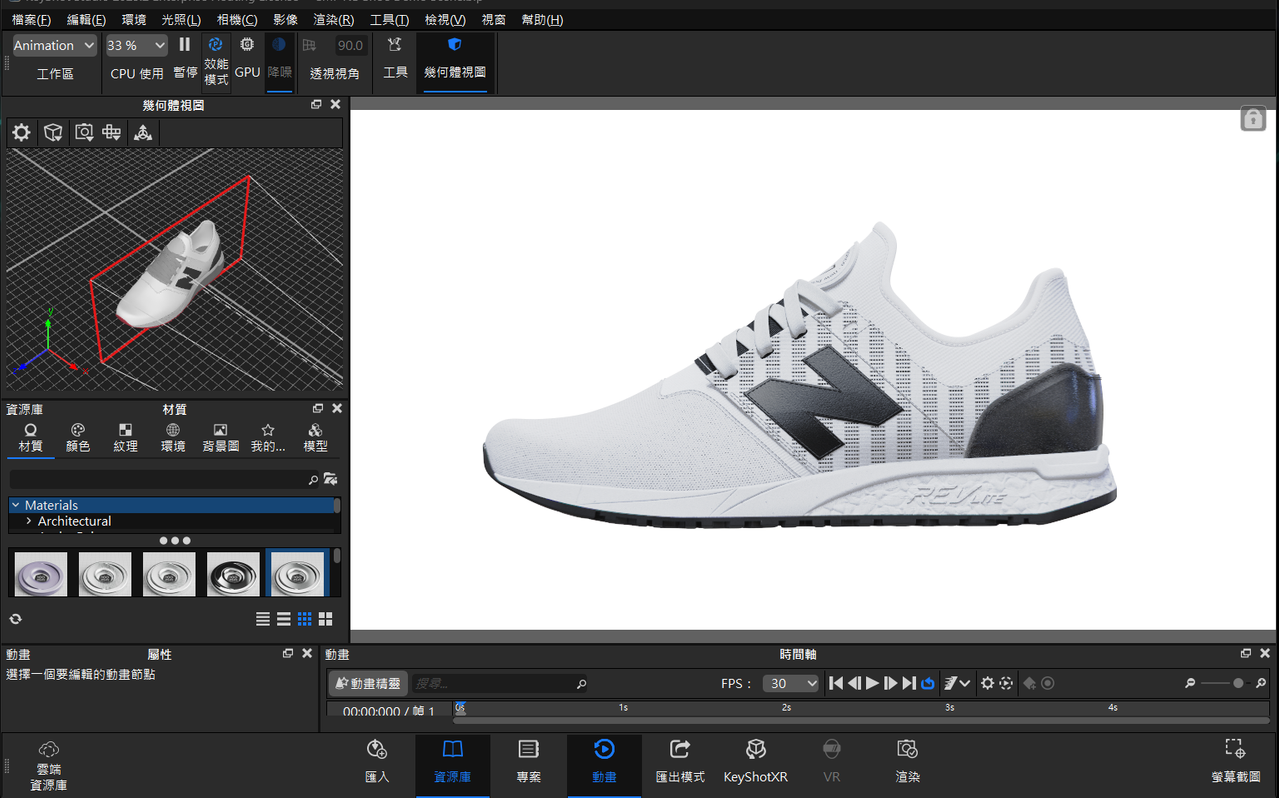Open 雲端資源庫 cloud library
The image size is (1279, 798).
tap(48, 766)
